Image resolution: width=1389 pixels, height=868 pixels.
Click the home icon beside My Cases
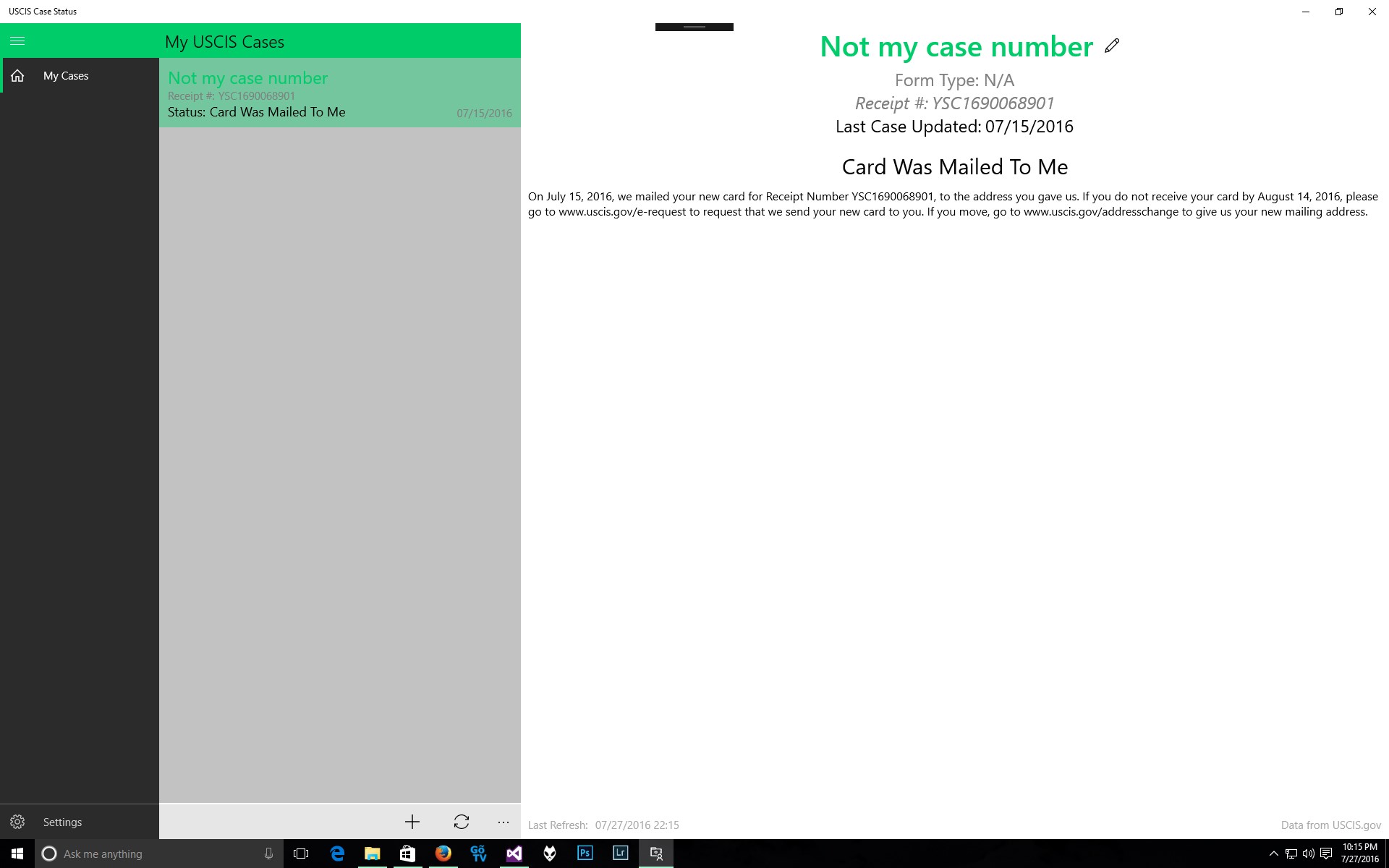click(17, 75)
